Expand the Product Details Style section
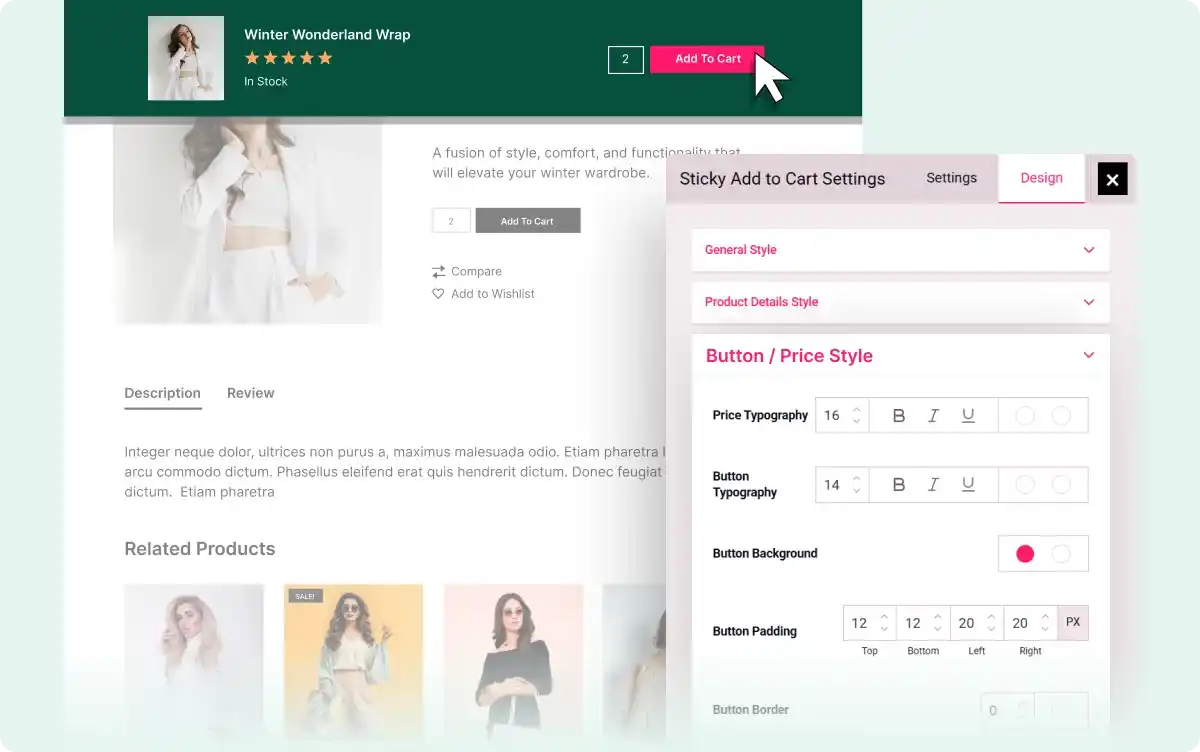1200x752 pixels. pos(1089,302)
